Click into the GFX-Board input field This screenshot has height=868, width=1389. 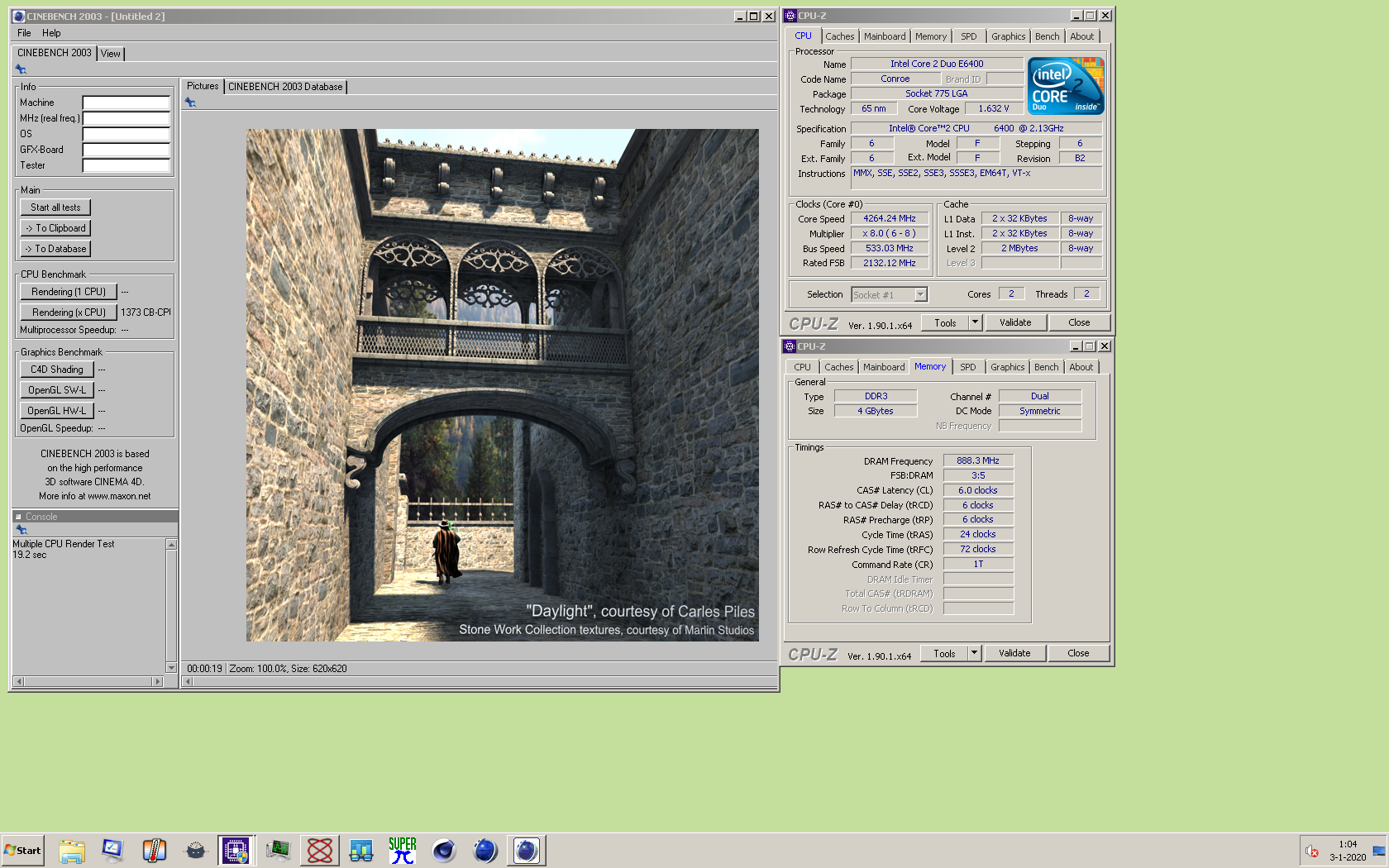126,150
